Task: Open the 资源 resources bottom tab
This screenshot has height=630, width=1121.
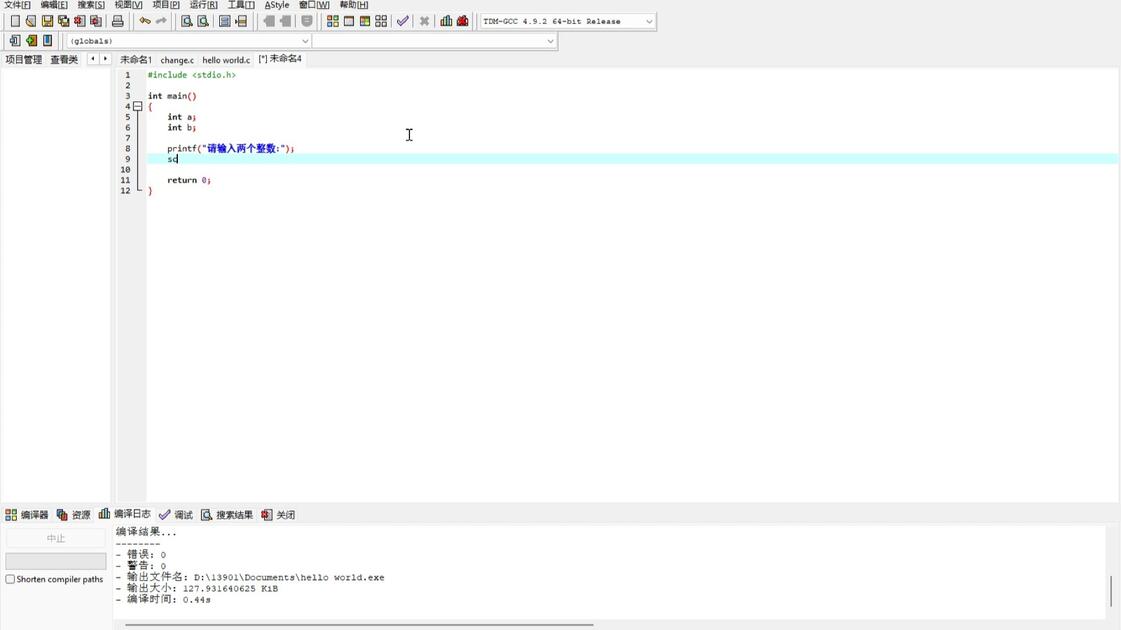Action: (74, 515)
